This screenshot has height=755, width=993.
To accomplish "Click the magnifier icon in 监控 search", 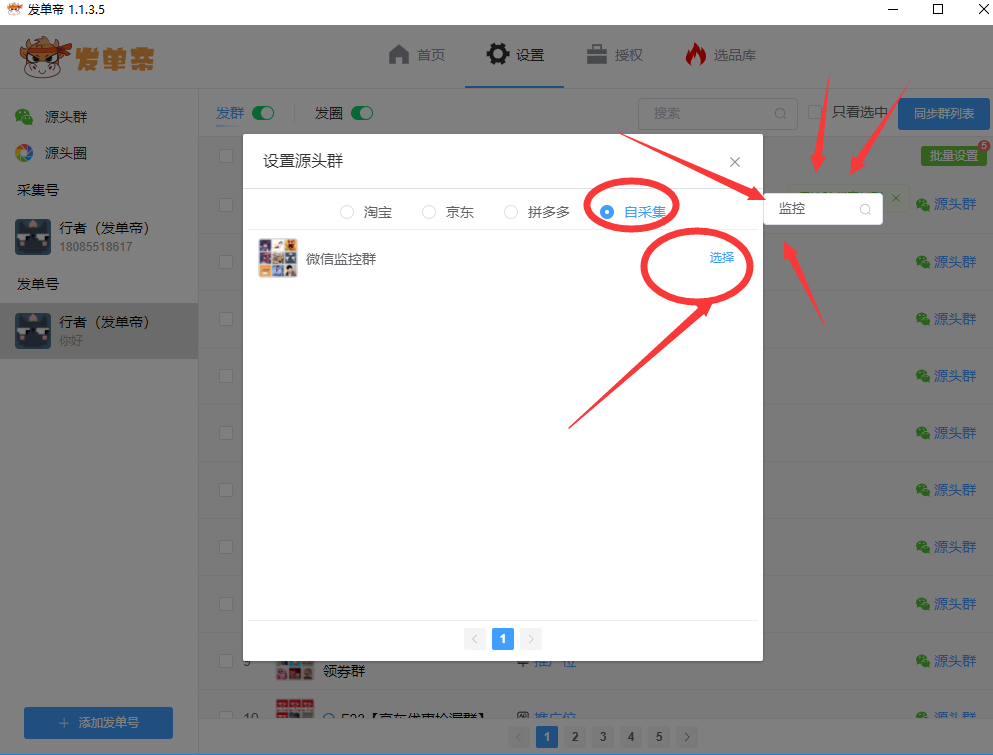I will tap(865, 210).
